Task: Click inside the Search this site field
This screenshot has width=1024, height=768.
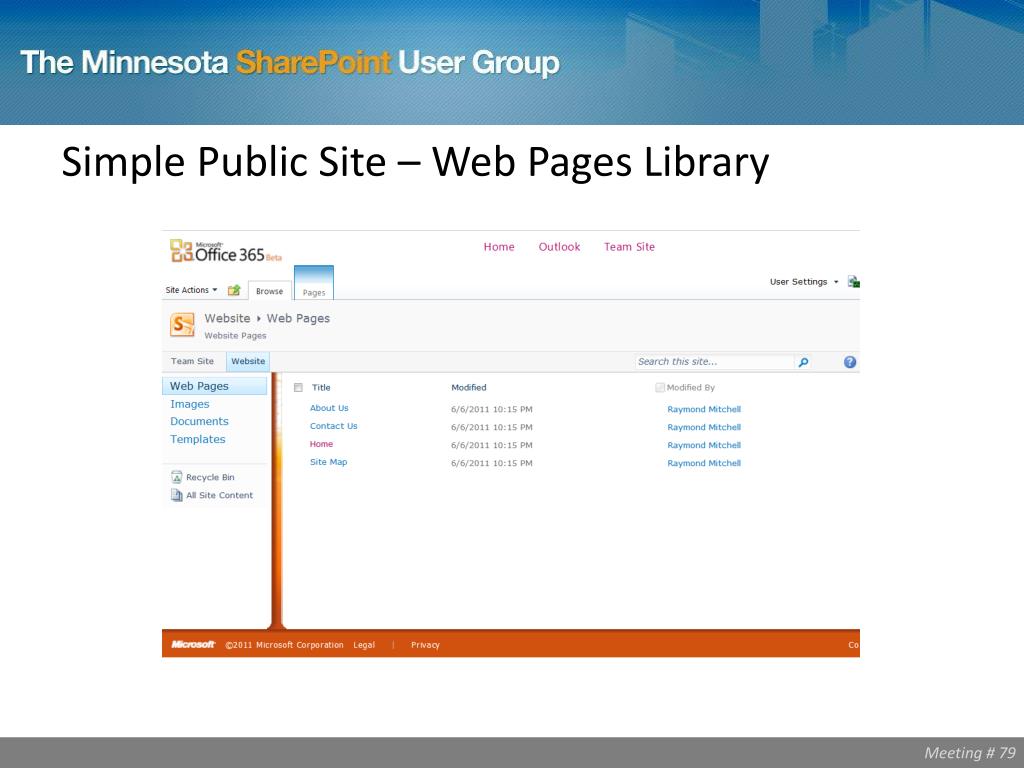Action: (714, 362)
